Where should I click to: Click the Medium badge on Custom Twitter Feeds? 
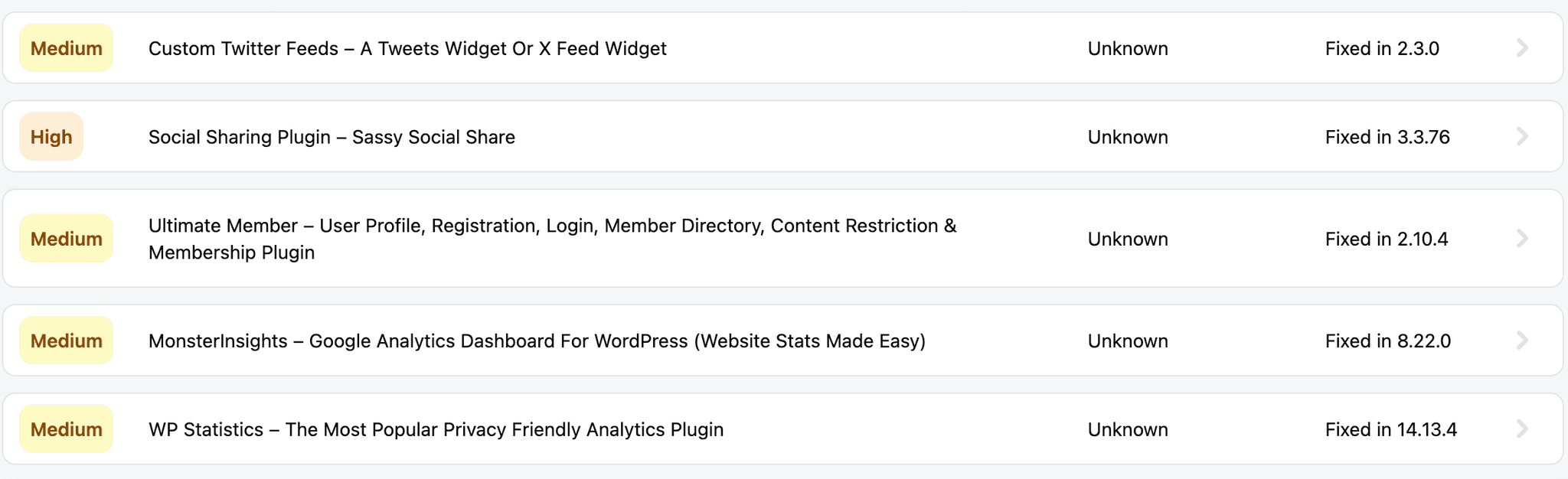67,48
